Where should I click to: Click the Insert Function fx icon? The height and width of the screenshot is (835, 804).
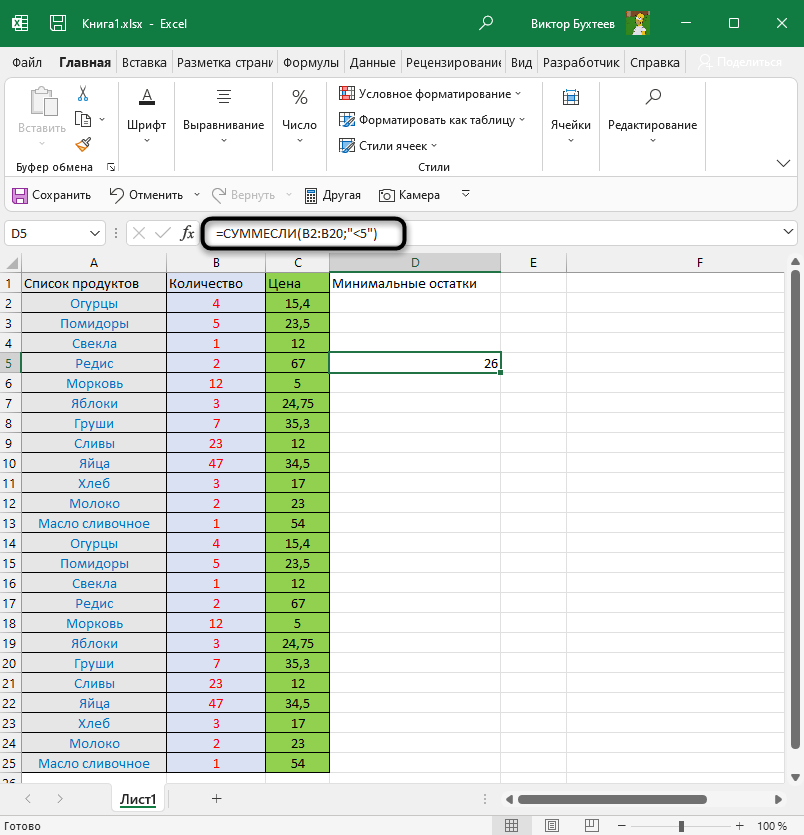point(187,233)
